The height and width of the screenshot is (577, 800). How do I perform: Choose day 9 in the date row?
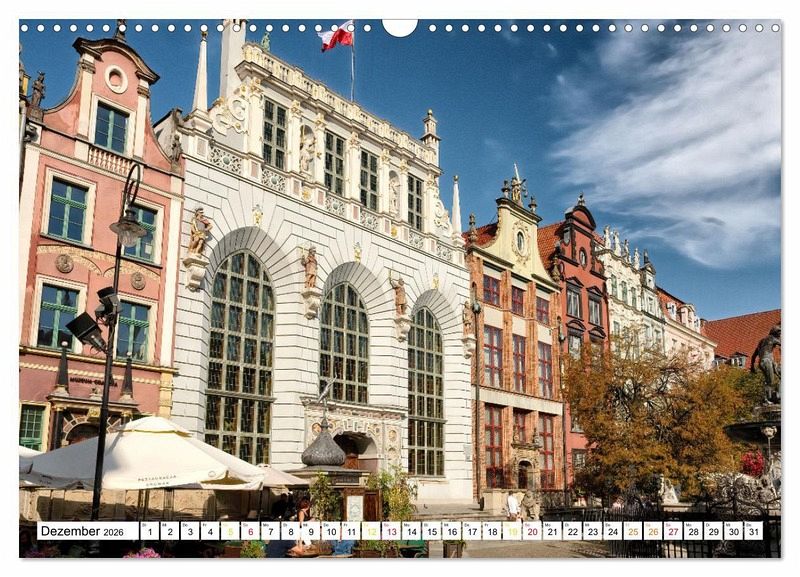pos(311,531)
